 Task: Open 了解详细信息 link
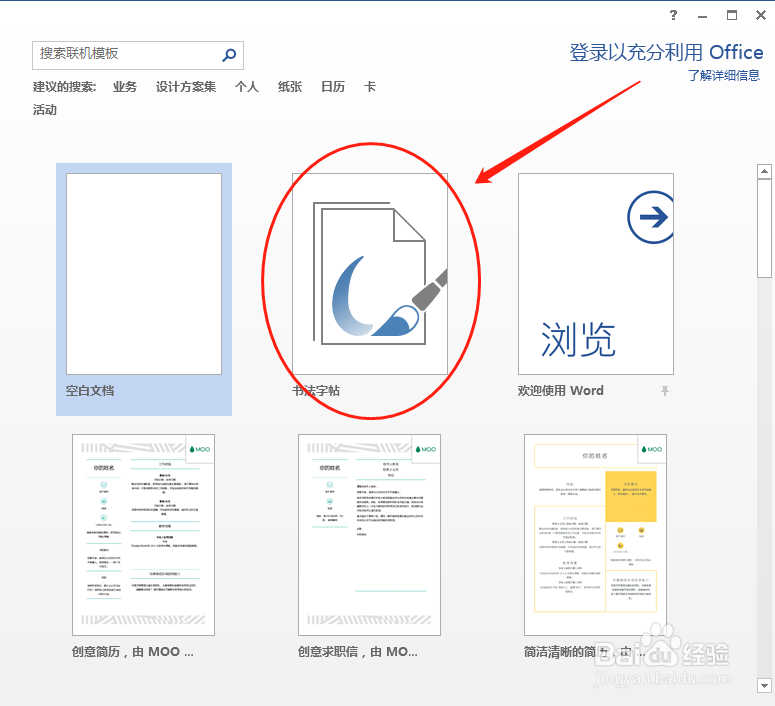[724, 76]
